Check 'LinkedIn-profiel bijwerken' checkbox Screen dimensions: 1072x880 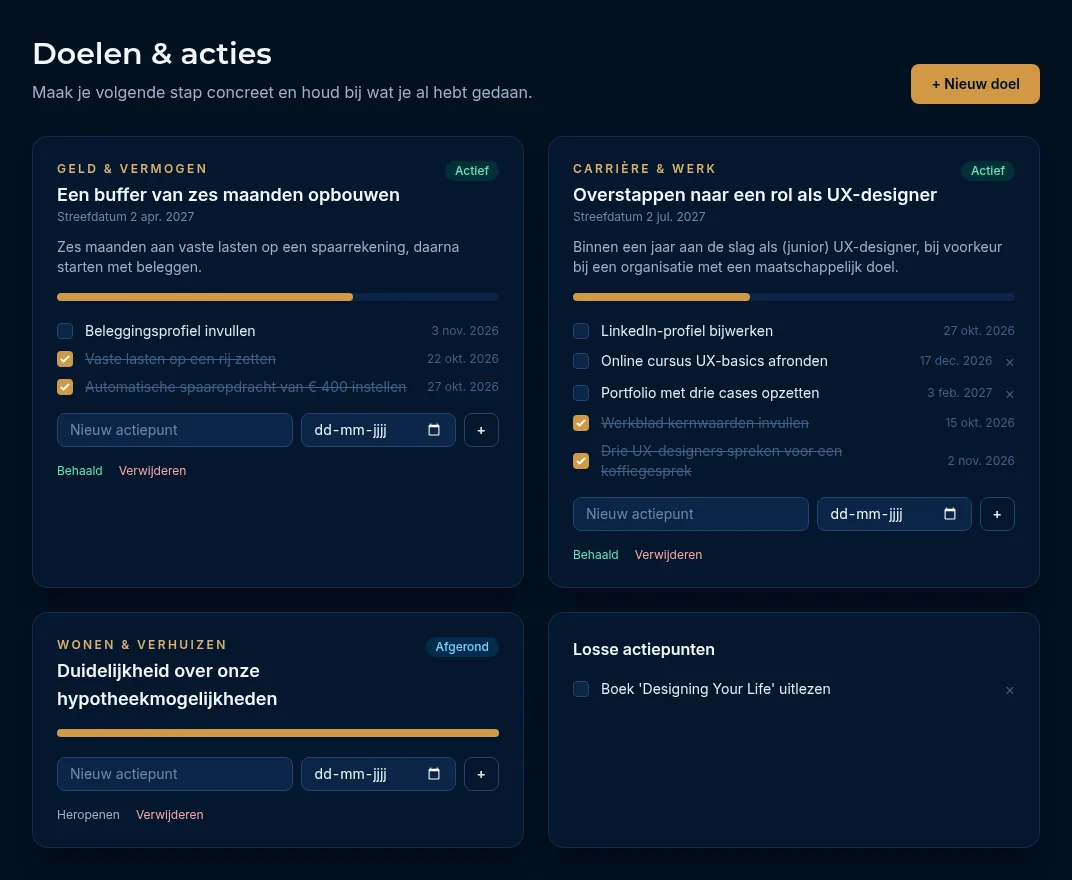click(581, 331)
